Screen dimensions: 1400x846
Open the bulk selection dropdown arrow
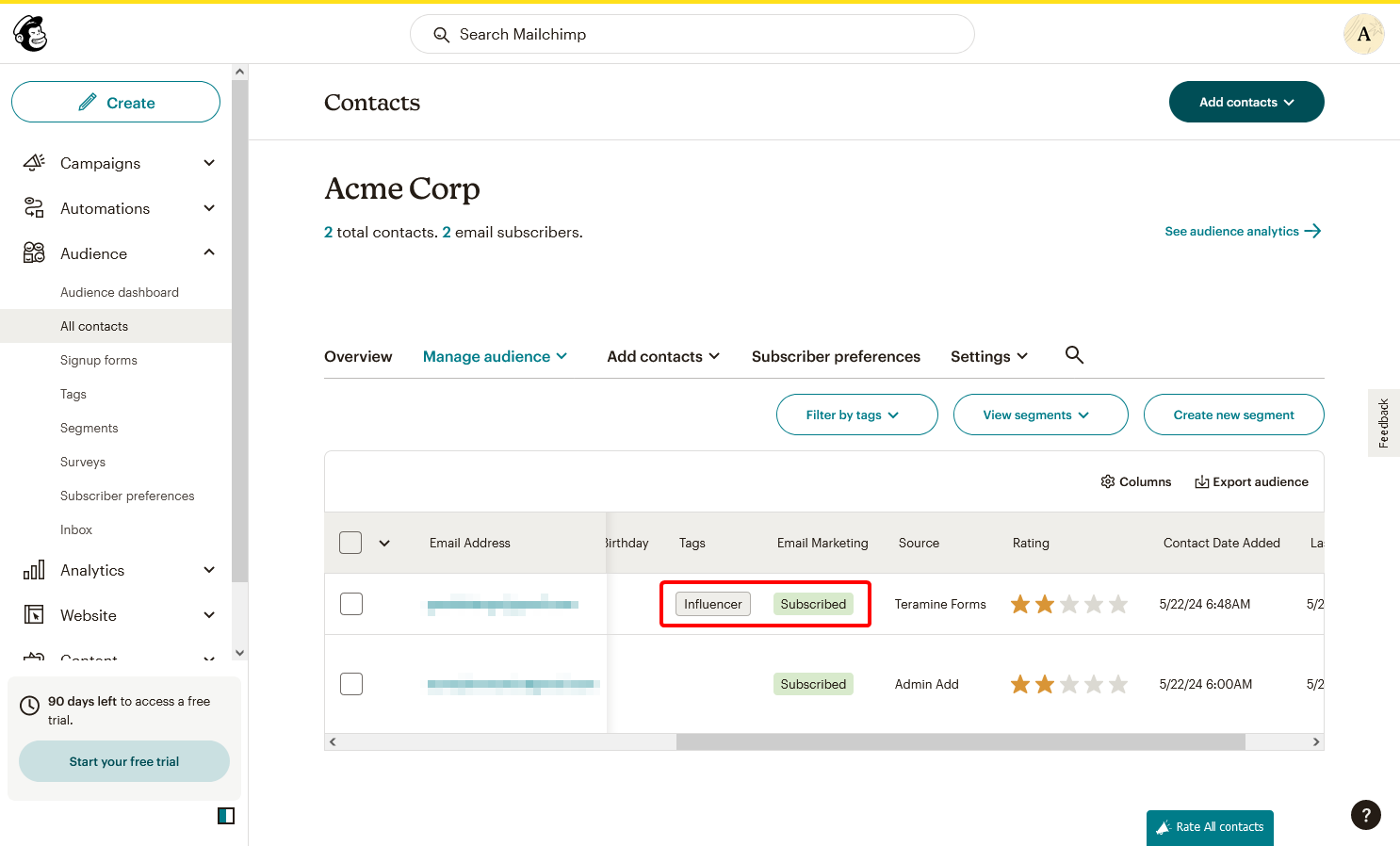[384, 543]
